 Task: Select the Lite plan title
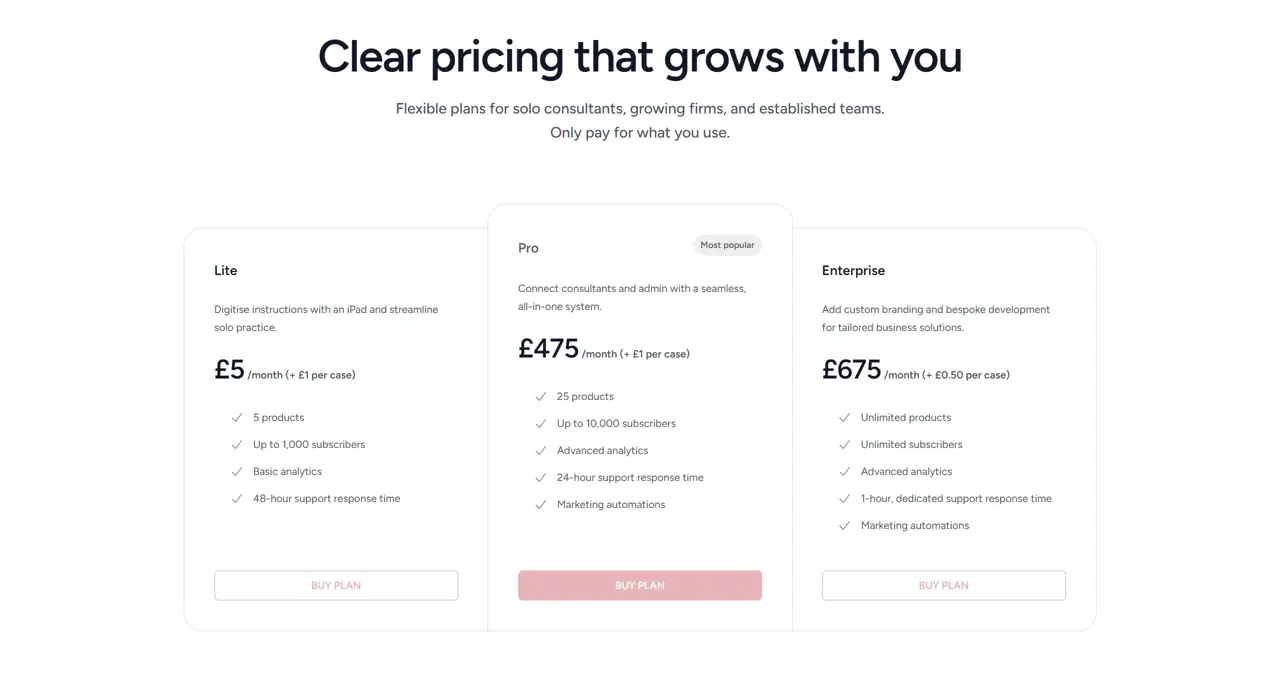[x=226, y=271]
